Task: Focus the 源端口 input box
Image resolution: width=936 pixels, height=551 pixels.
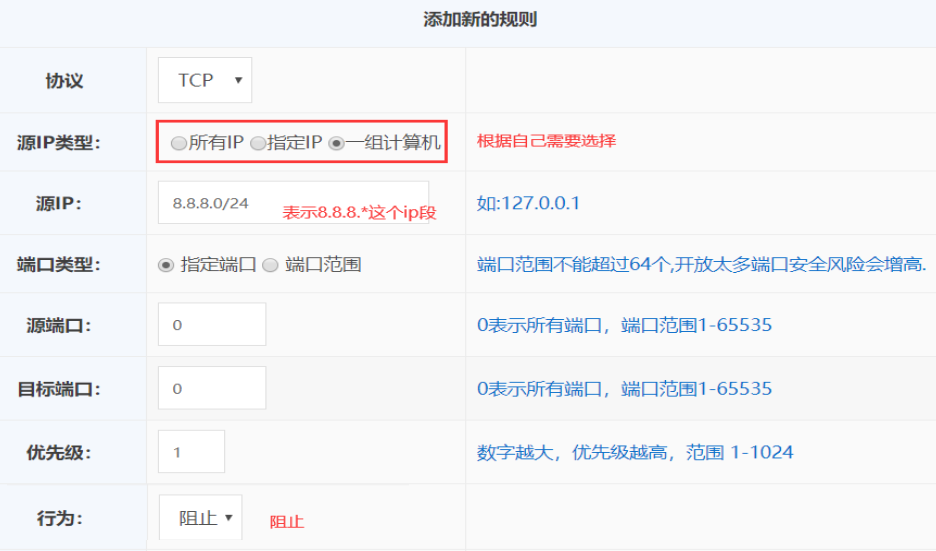Action: pyautogui.click(x=212, y=325)
